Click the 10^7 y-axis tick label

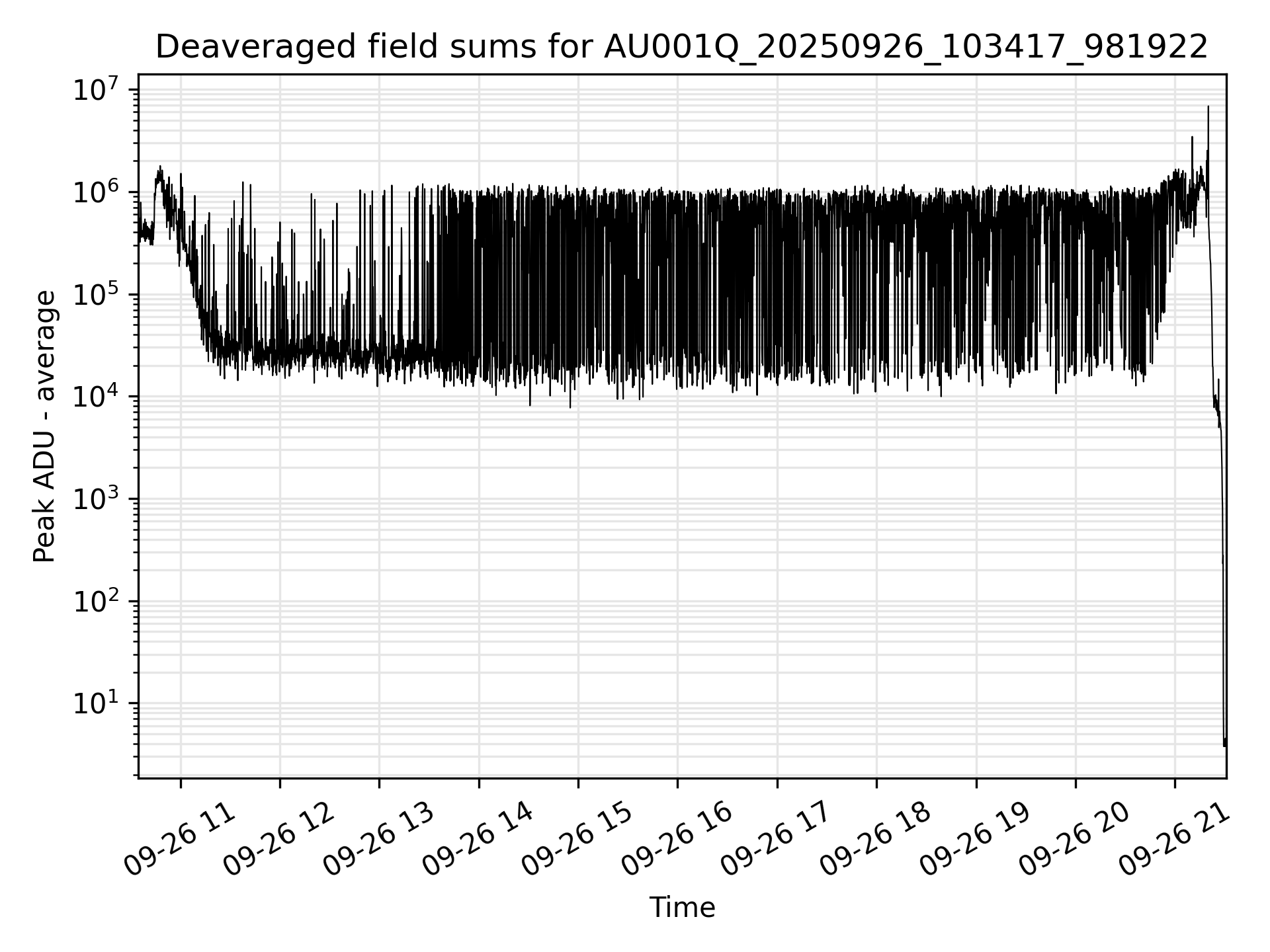point(96,90)
